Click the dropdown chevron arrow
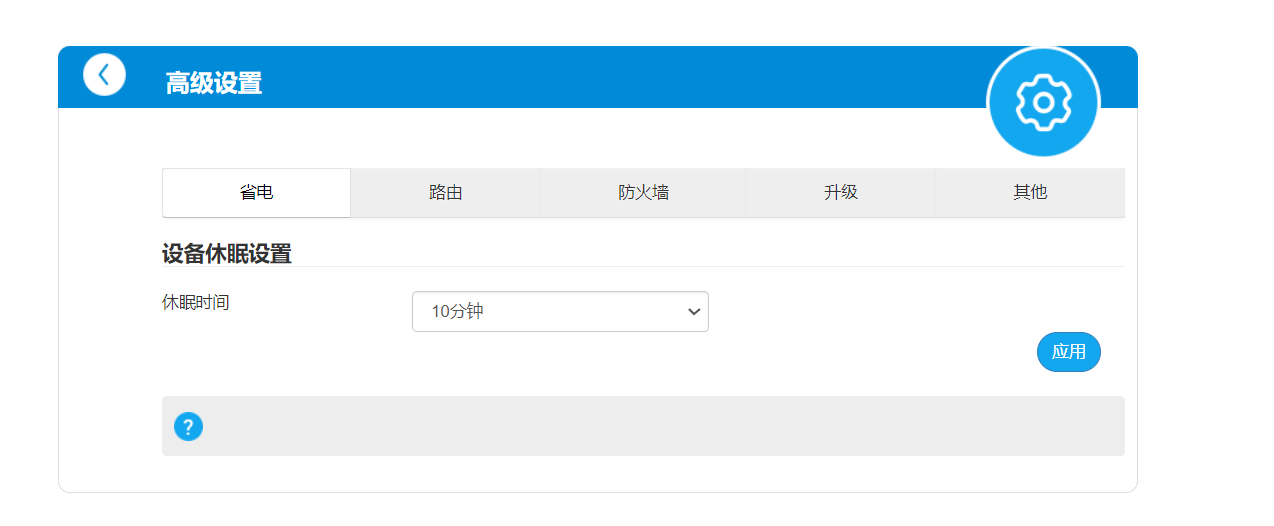 pyautogui.click(x=694, y=312)
